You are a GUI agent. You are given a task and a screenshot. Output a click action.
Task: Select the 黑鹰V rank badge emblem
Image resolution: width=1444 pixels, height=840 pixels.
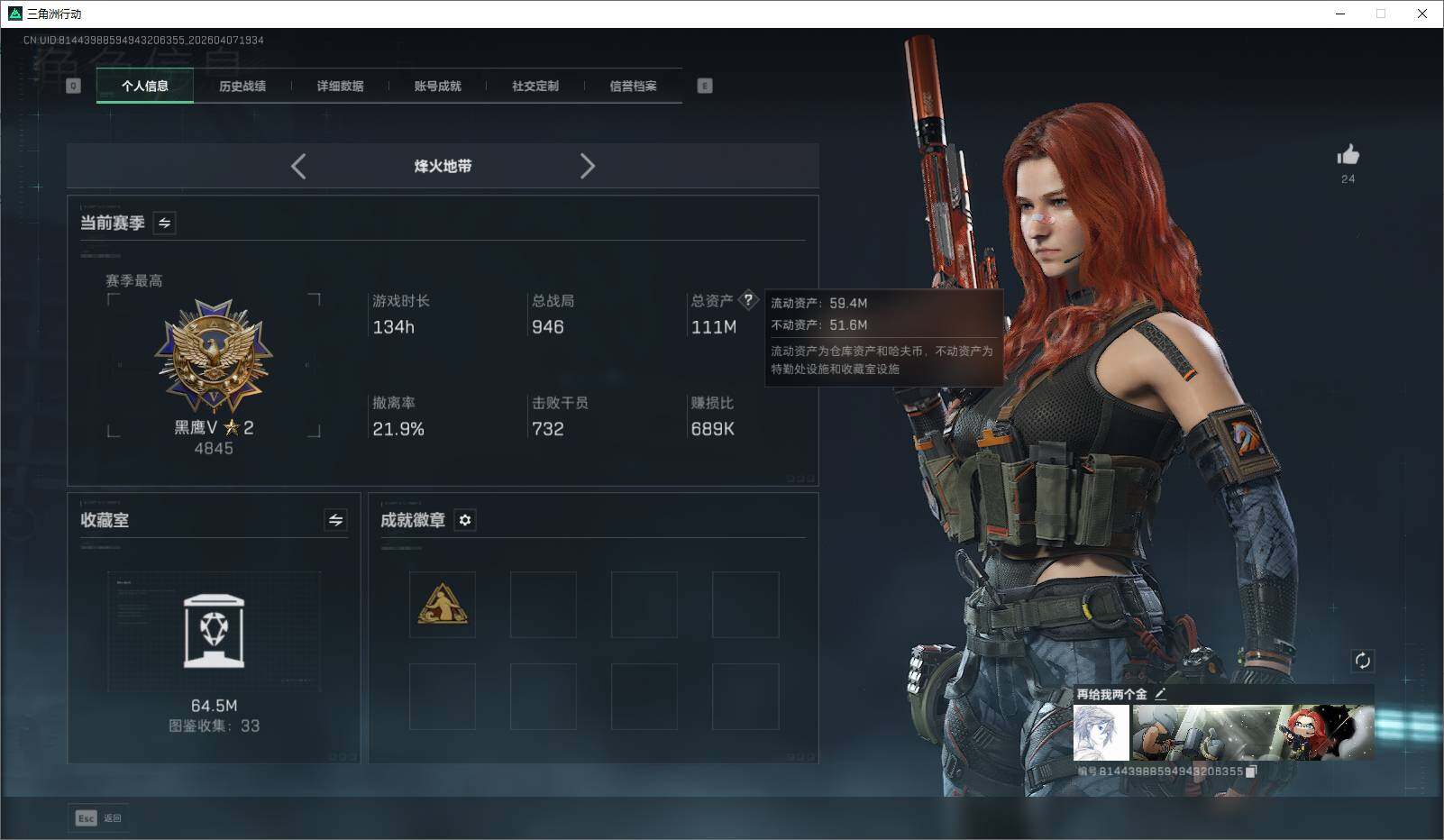coord(214,357)
